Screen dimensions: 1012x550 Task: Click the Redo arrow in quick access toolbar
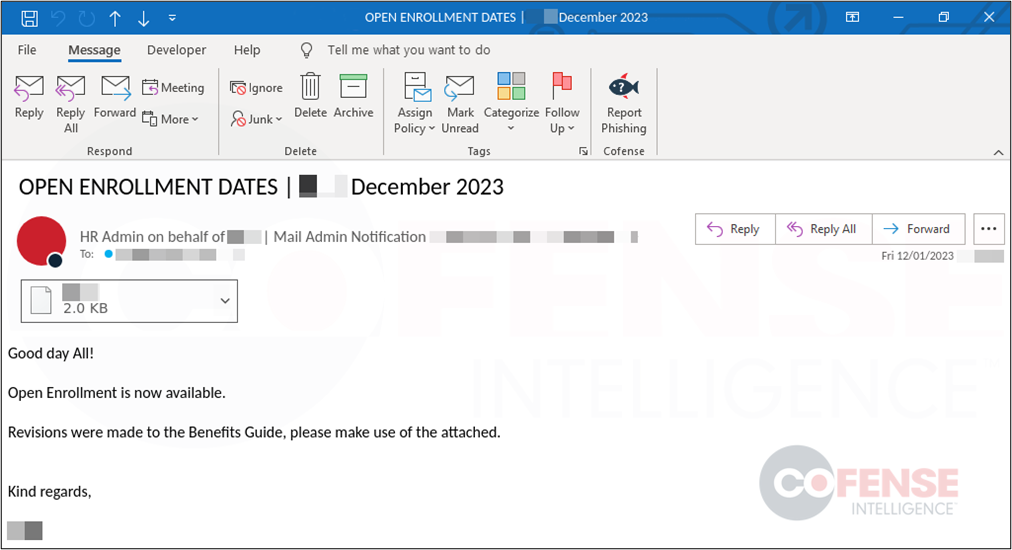coord(86,19)
